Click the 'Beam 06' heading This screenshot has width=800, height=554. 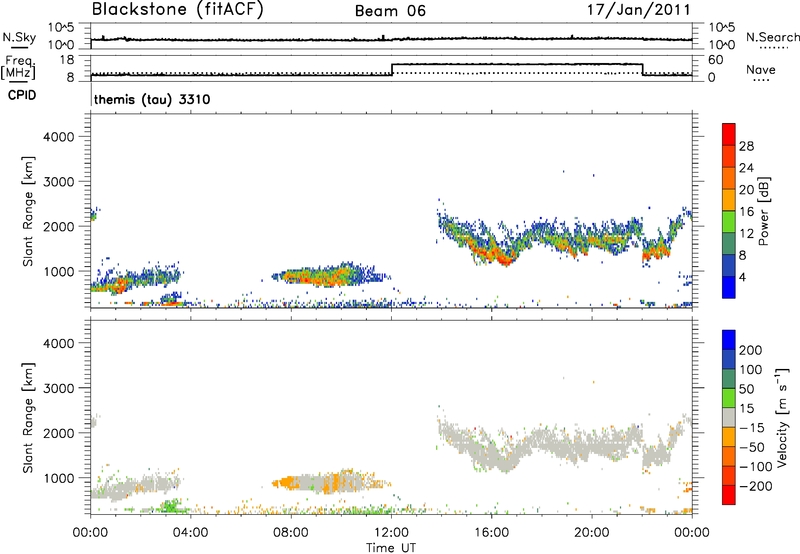tap(390, 11)
